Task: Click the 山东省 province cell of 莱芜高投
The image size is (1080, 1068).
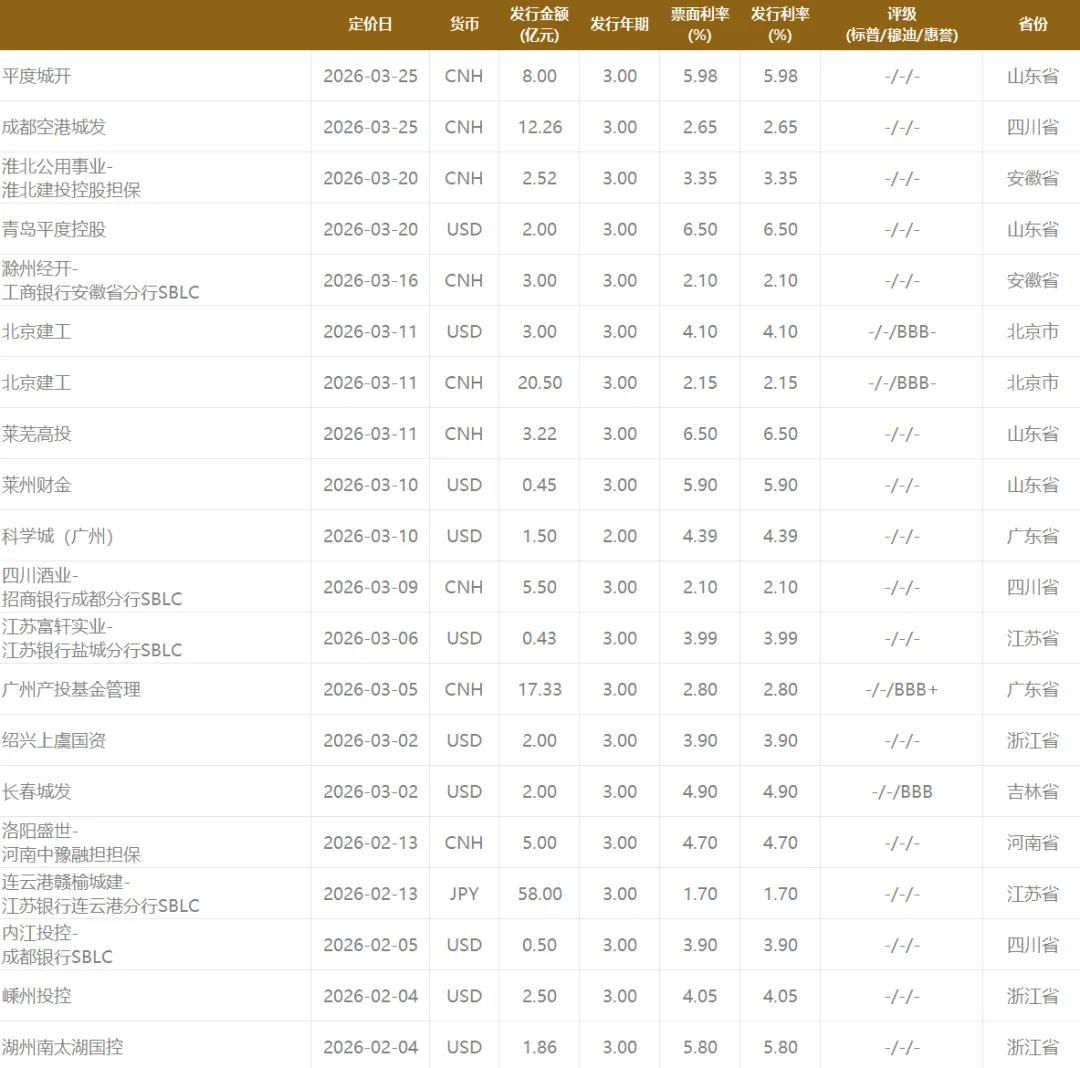Action: point(1033,433)
